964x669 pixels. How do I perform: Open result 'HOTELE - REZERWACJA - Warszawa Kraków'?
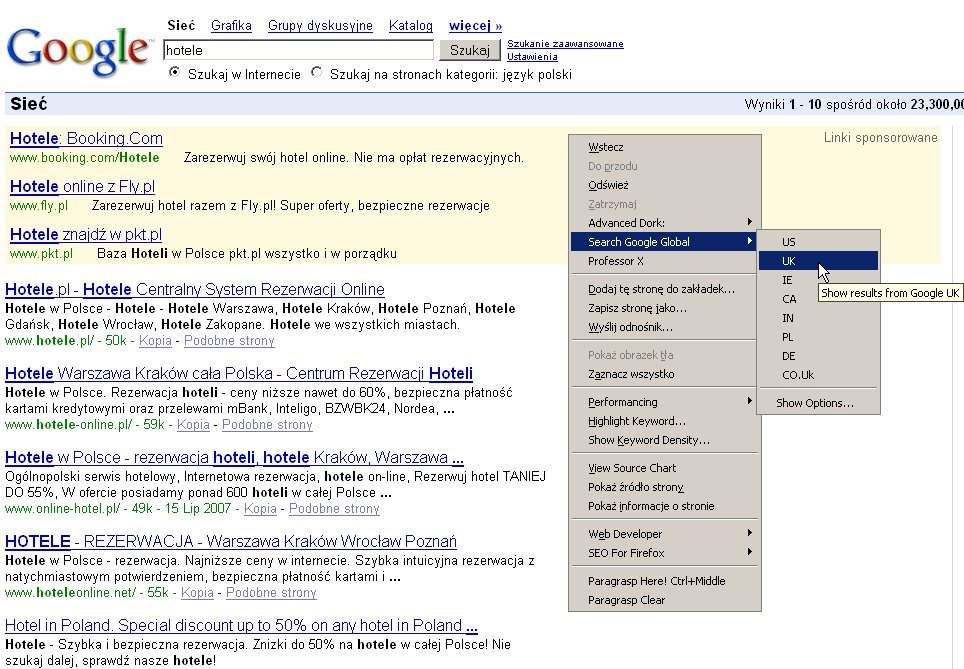coord(231,541)
